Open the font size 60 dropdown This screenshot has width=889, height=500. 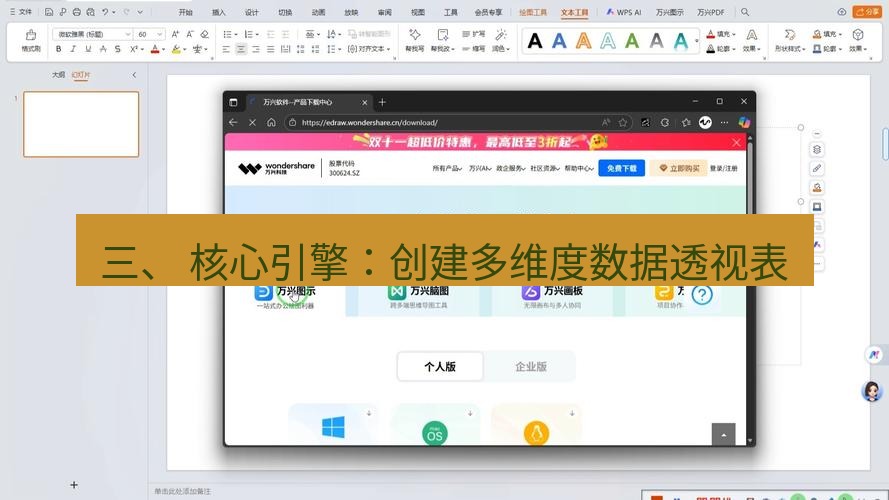(160, 34)
